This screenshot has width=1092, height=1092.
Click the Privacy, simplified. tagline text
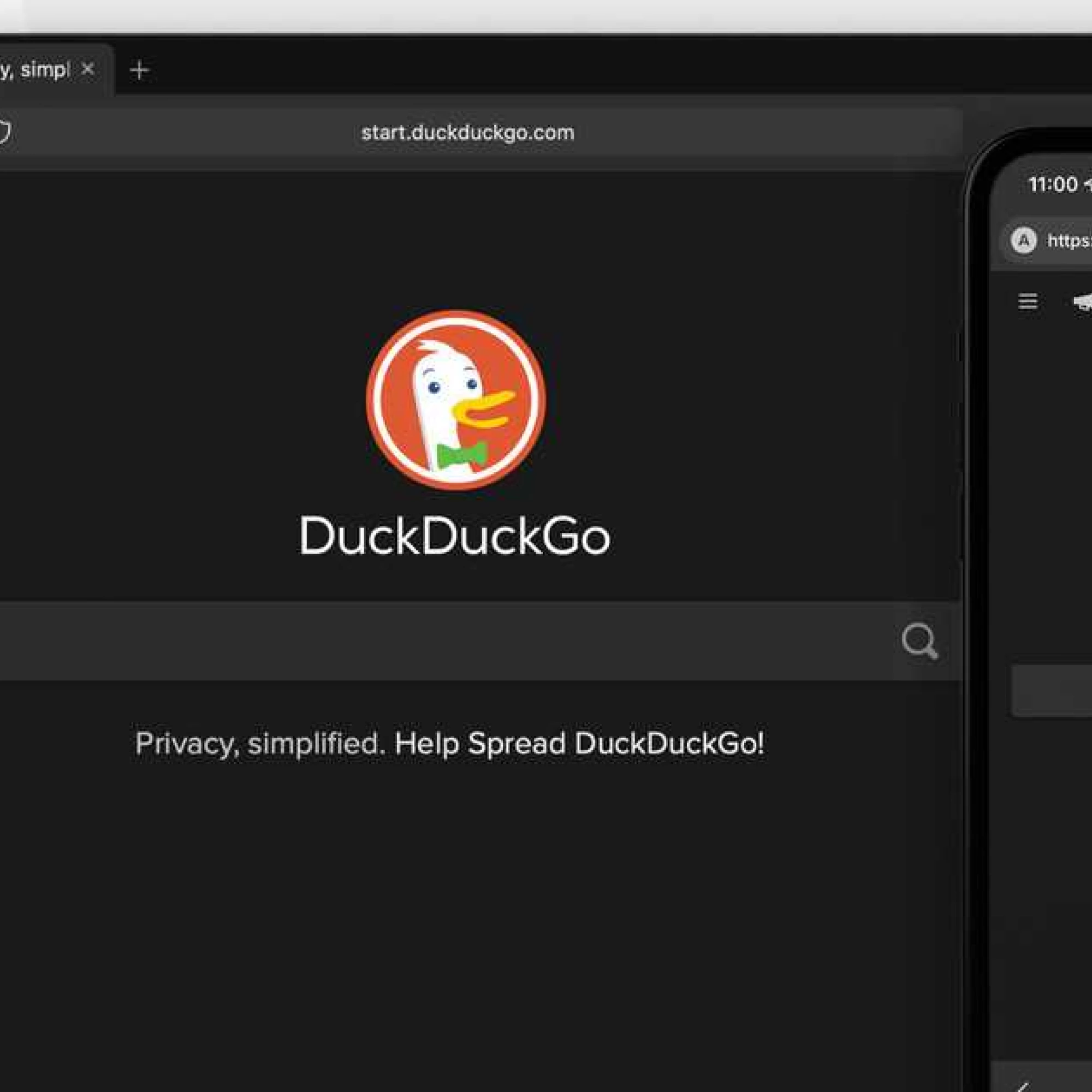click(x=260, y=743)
